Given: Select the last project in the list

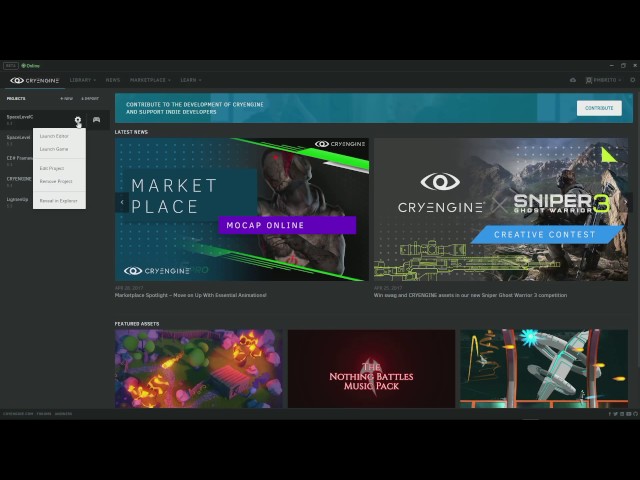Looking at the screenshot, I should pyautogui.click(x=17, y=202).
